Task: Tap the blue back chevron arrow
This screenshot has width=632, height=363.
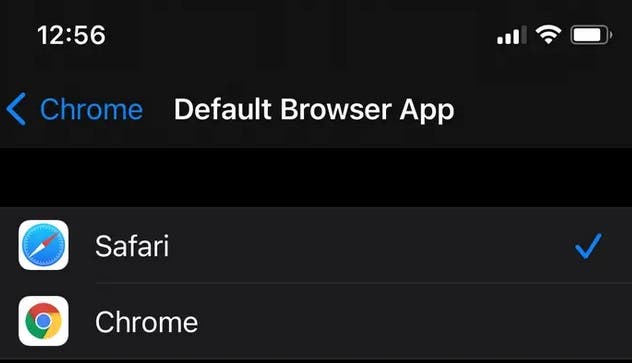Action: 16,109
